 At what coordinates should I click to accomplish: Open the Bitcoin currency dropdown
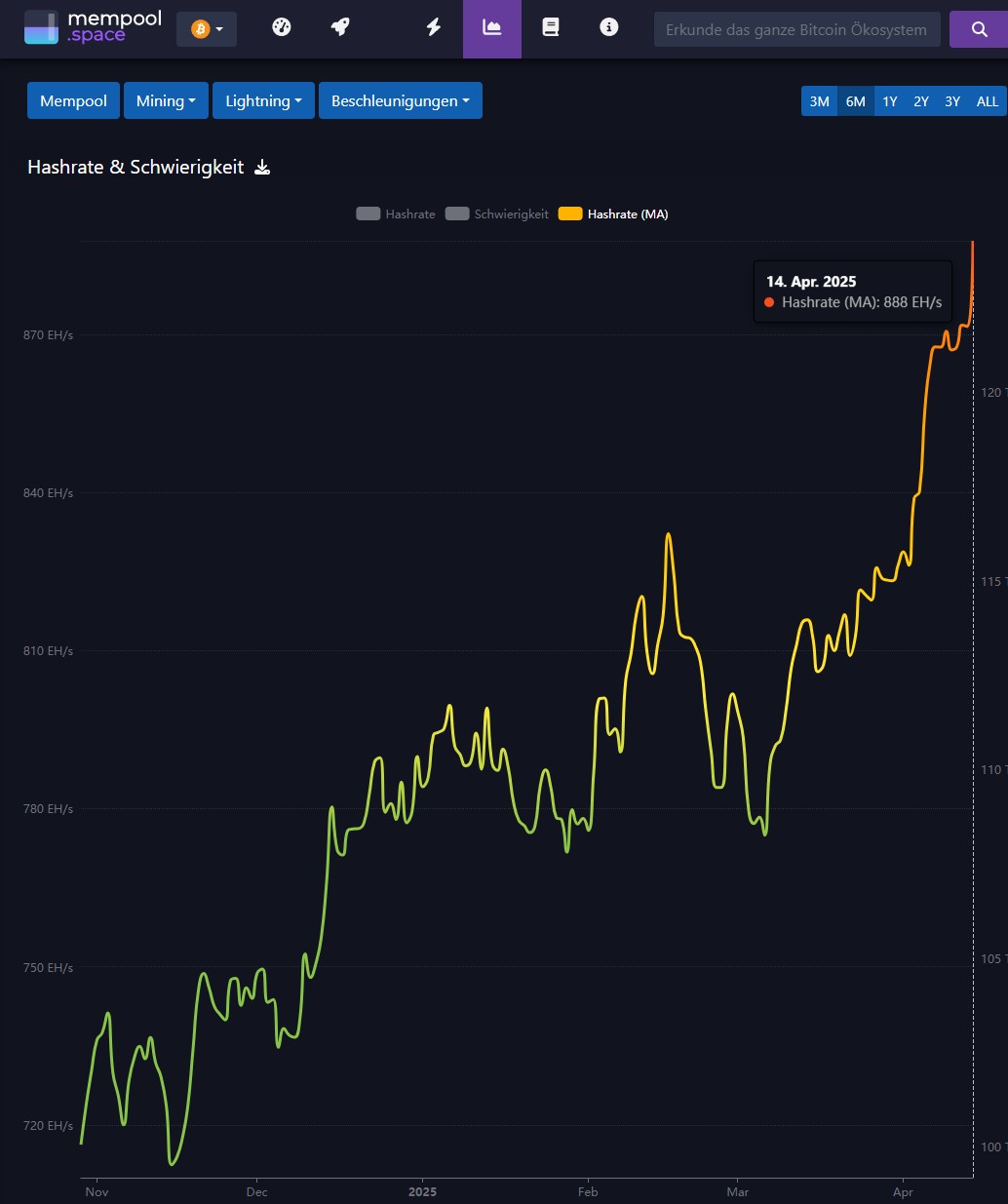206,29
